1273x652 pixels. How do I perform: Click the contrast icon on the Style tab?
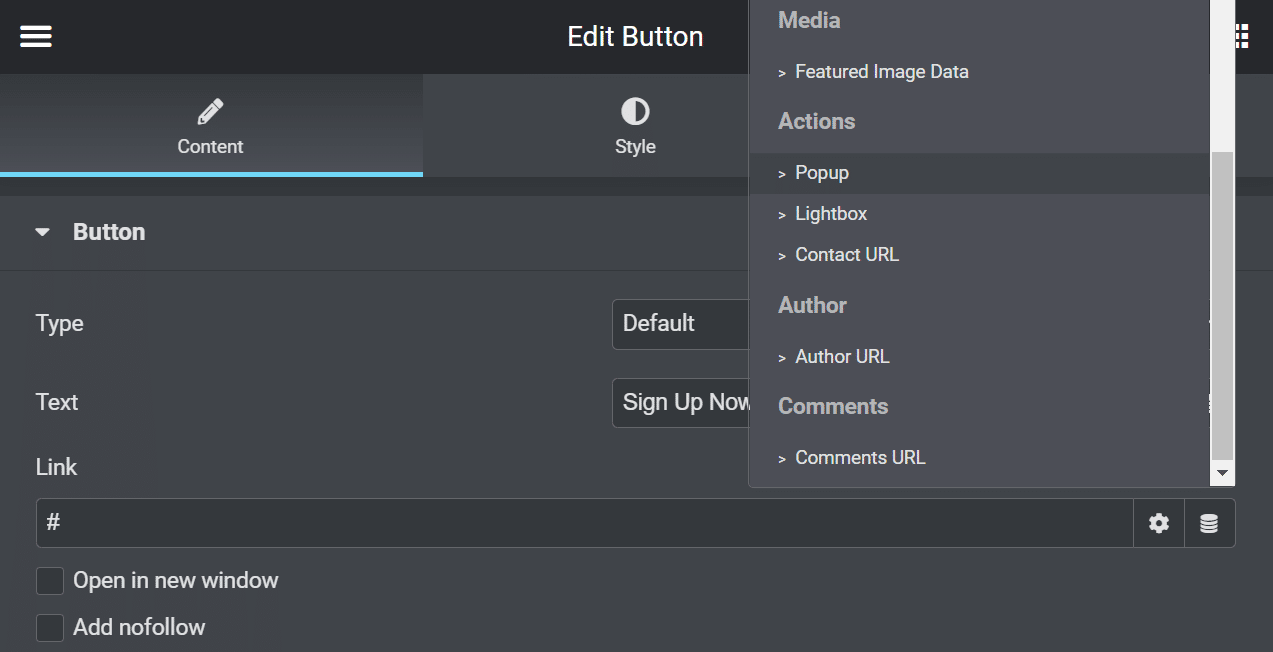tap(635, 111)
